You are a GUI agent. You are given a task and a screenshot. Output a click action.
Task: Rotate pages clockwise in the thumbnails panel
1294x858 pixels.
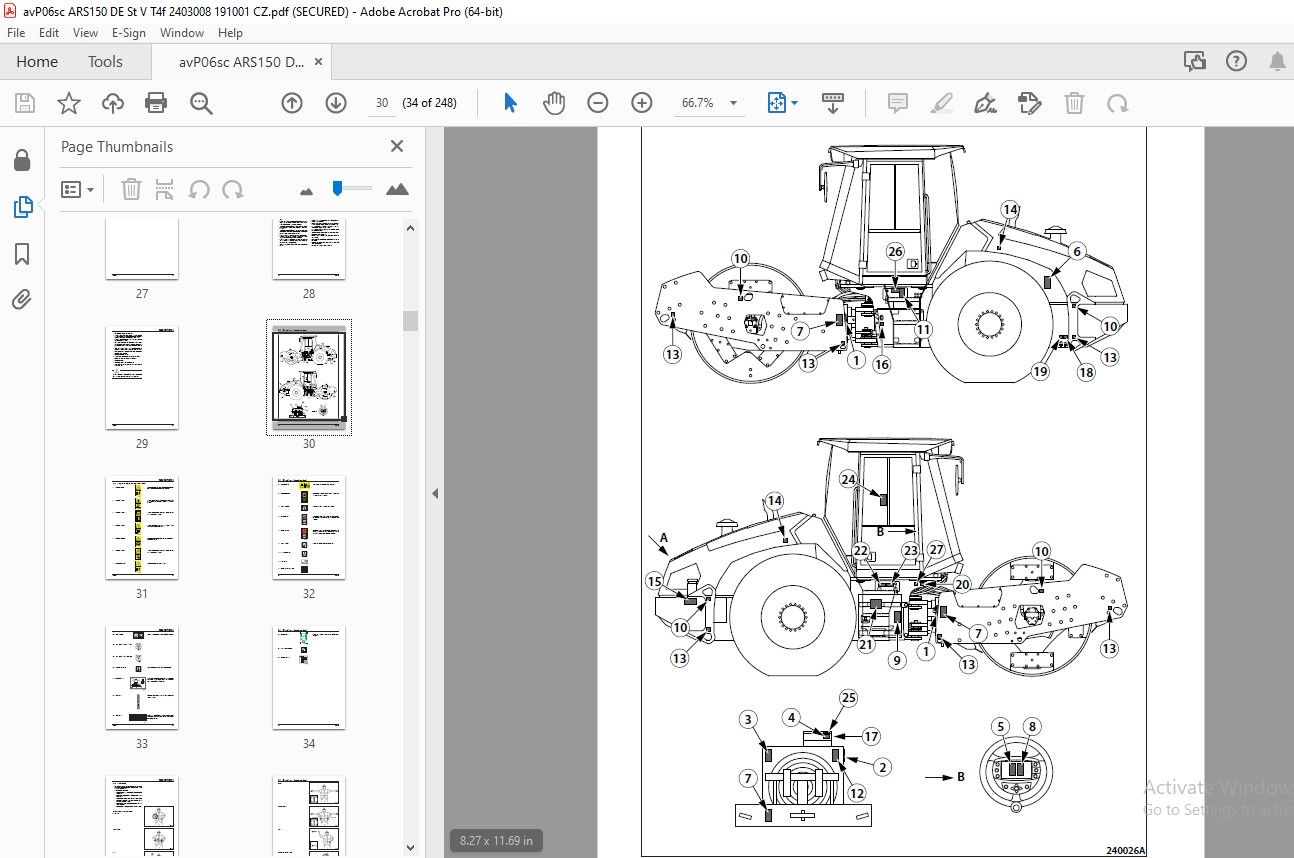click(x=233, y=189)
